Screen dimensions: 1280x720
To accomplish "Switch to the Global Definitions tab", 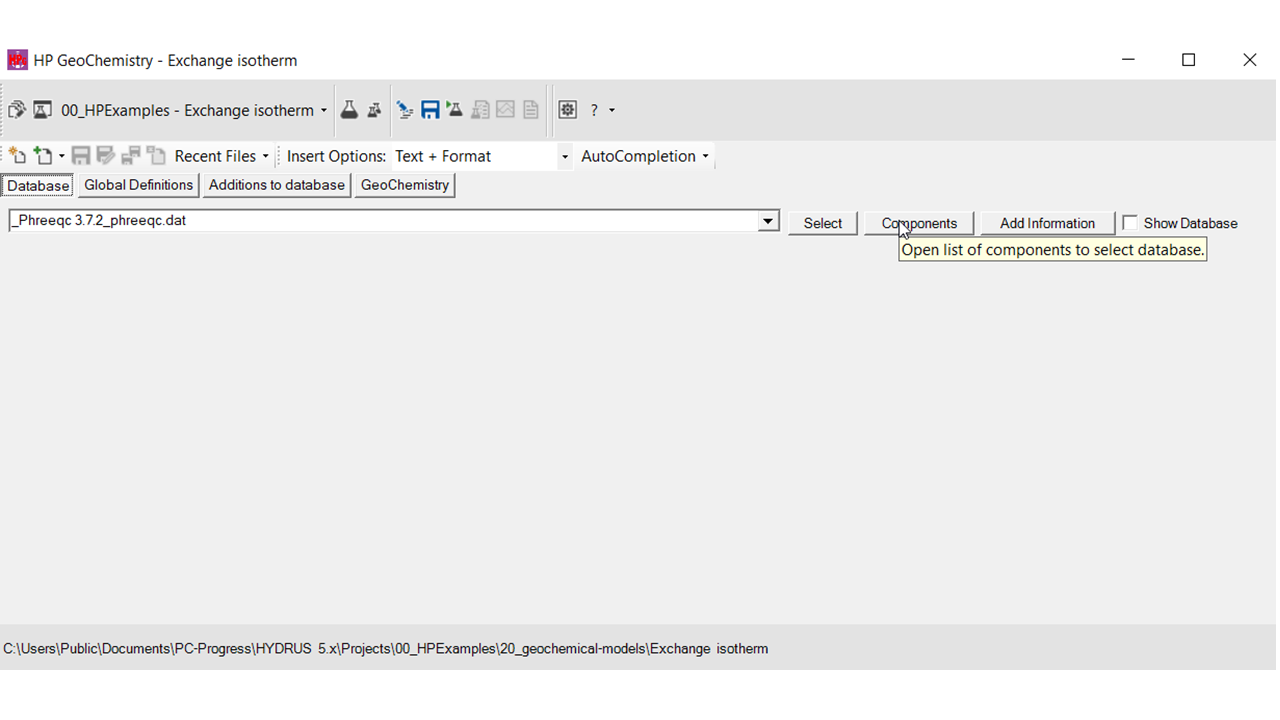I will (138, 185).
